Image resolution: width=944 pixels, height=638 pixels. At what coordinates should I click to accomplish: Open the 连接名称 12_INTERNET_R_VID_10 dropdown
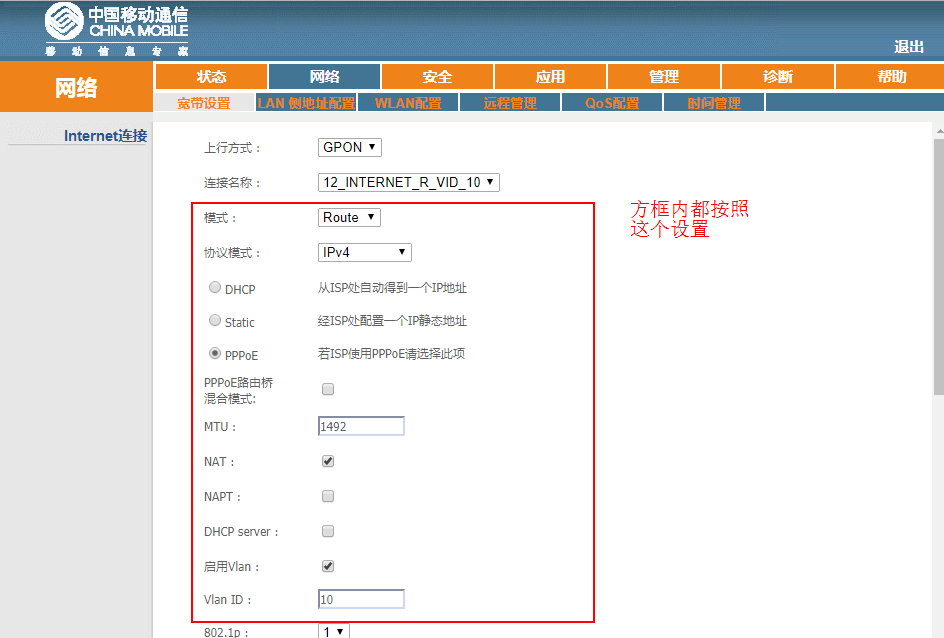(409, 182)
